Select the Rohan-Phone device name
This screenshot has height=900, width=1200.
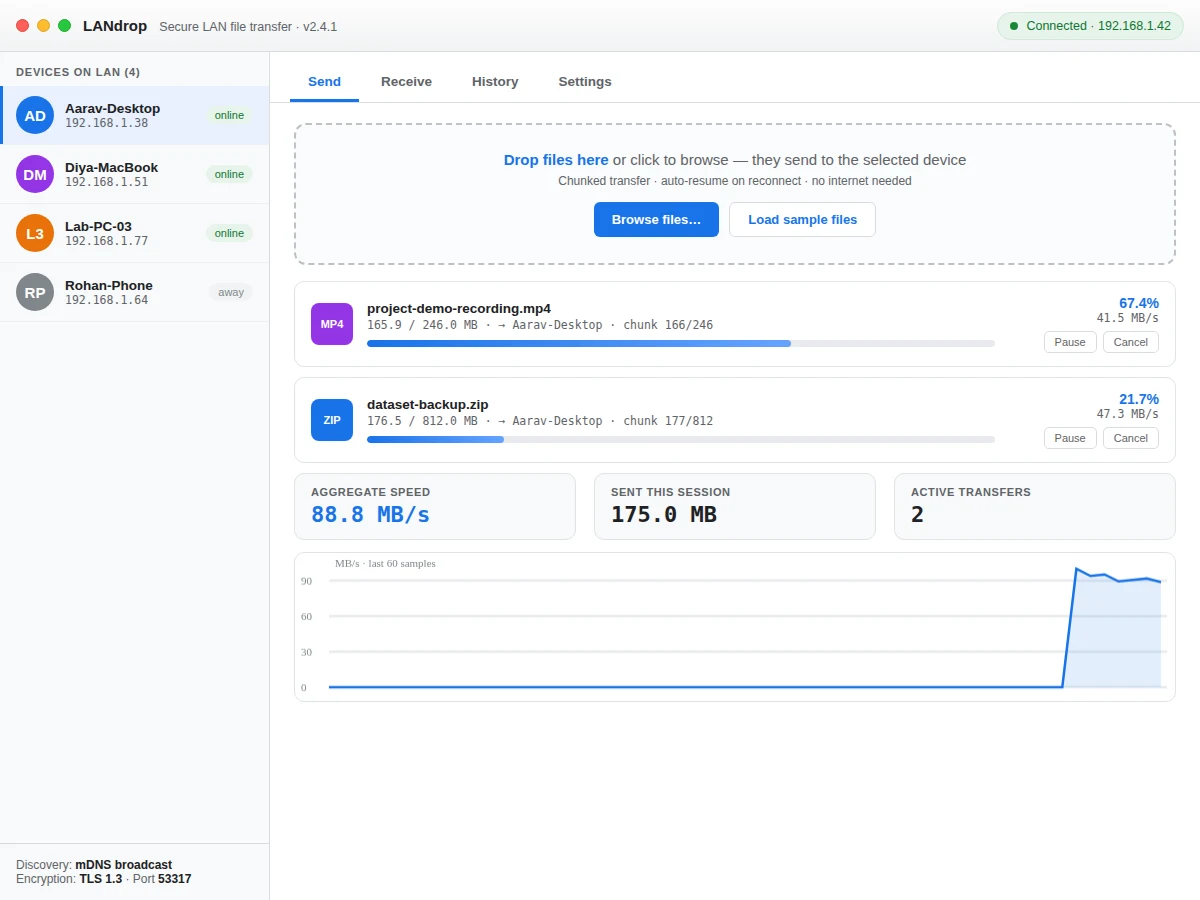[x=109, y=285]
